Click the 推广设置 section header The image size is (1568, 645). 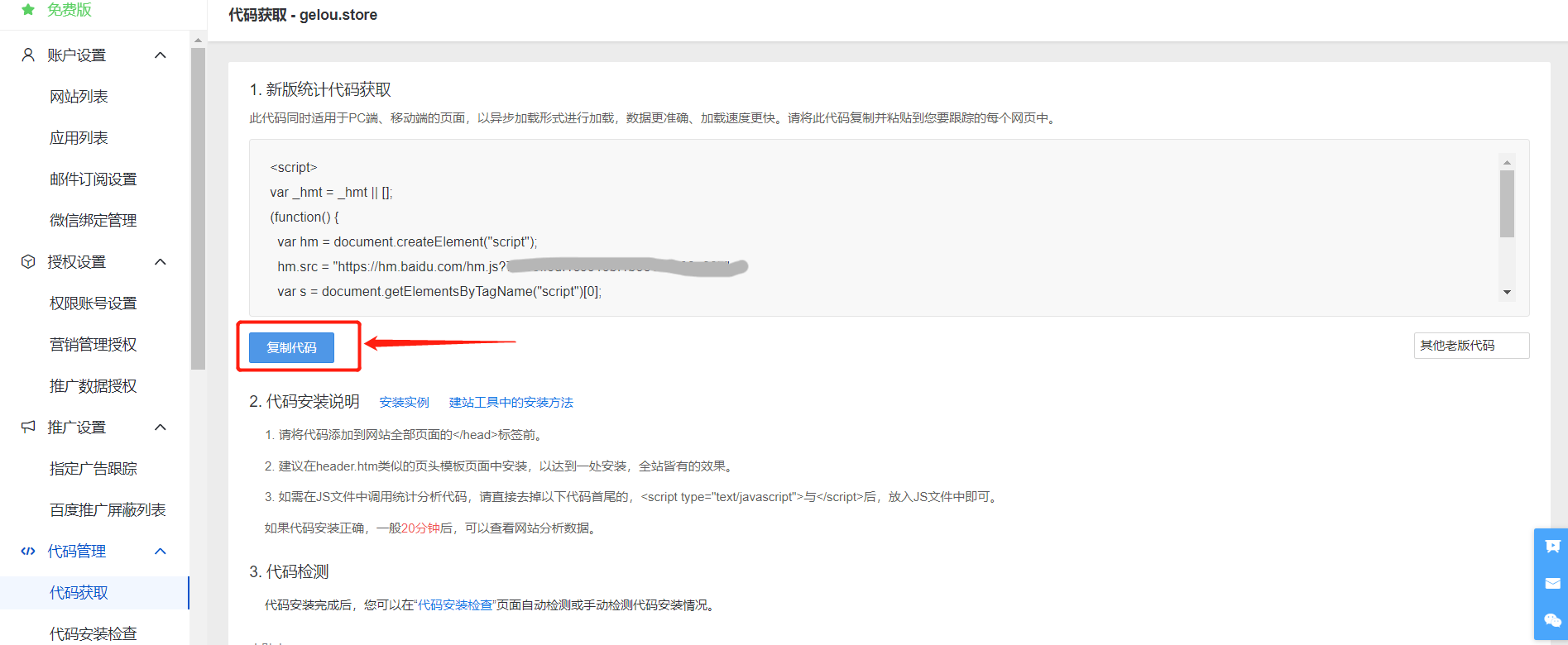point(76,428)
